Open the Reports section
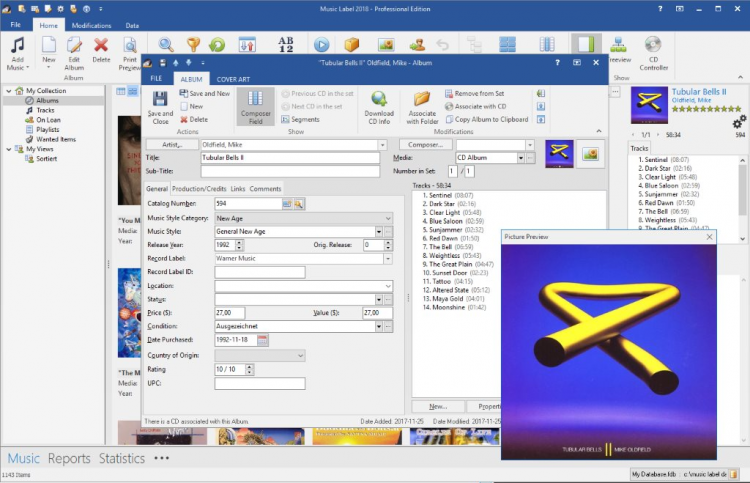 click(x=69, y=458)
